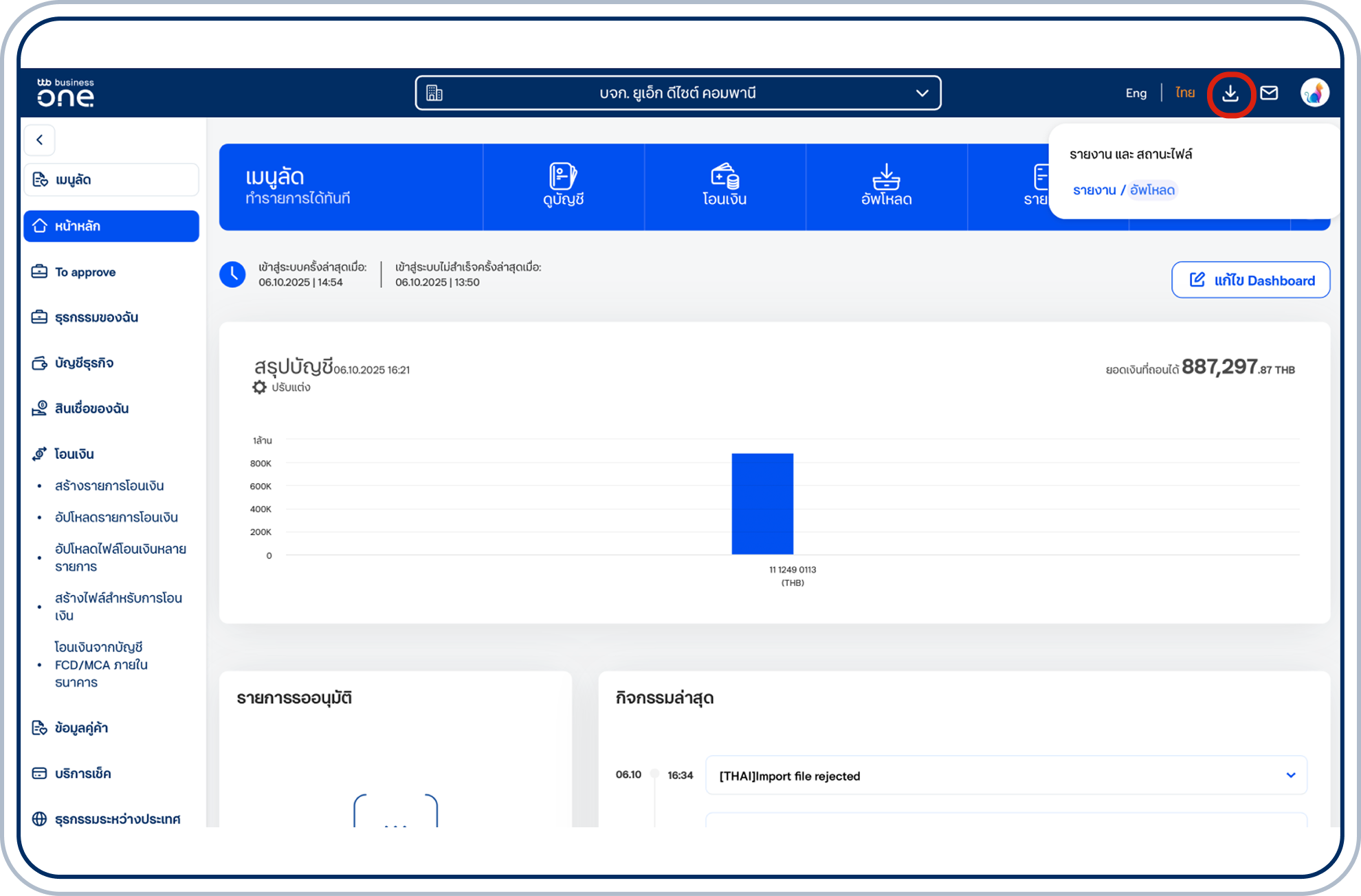
Task: Select บัญชีธุรกิจ in sidebar menu
Action: (x=84, y=363)
